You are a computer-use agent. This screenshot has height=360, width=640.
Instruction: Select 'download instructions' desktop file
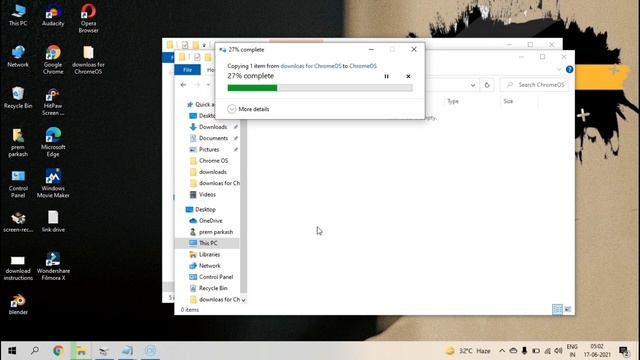tap(18, 268)
